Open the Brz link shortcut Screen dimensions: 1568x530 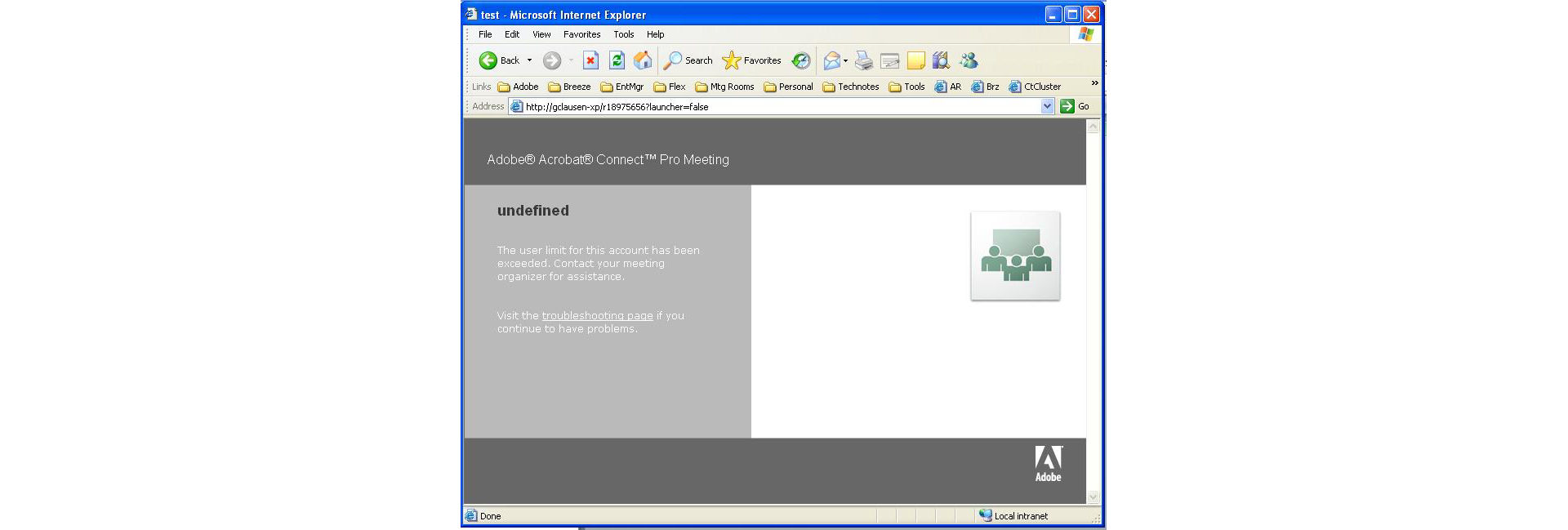pos(985,87)
